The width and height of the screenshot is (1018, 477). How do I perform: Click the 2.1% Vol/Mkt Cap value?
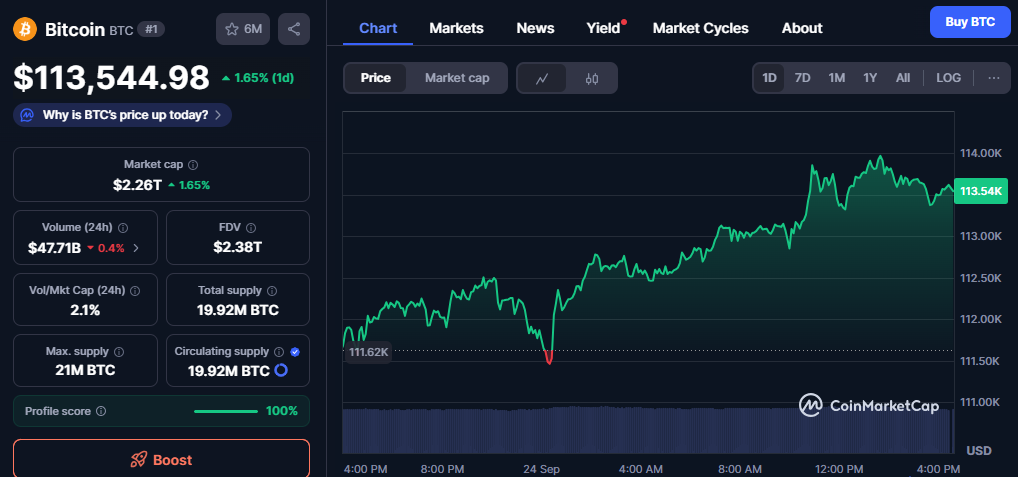(x=85, y=310)
